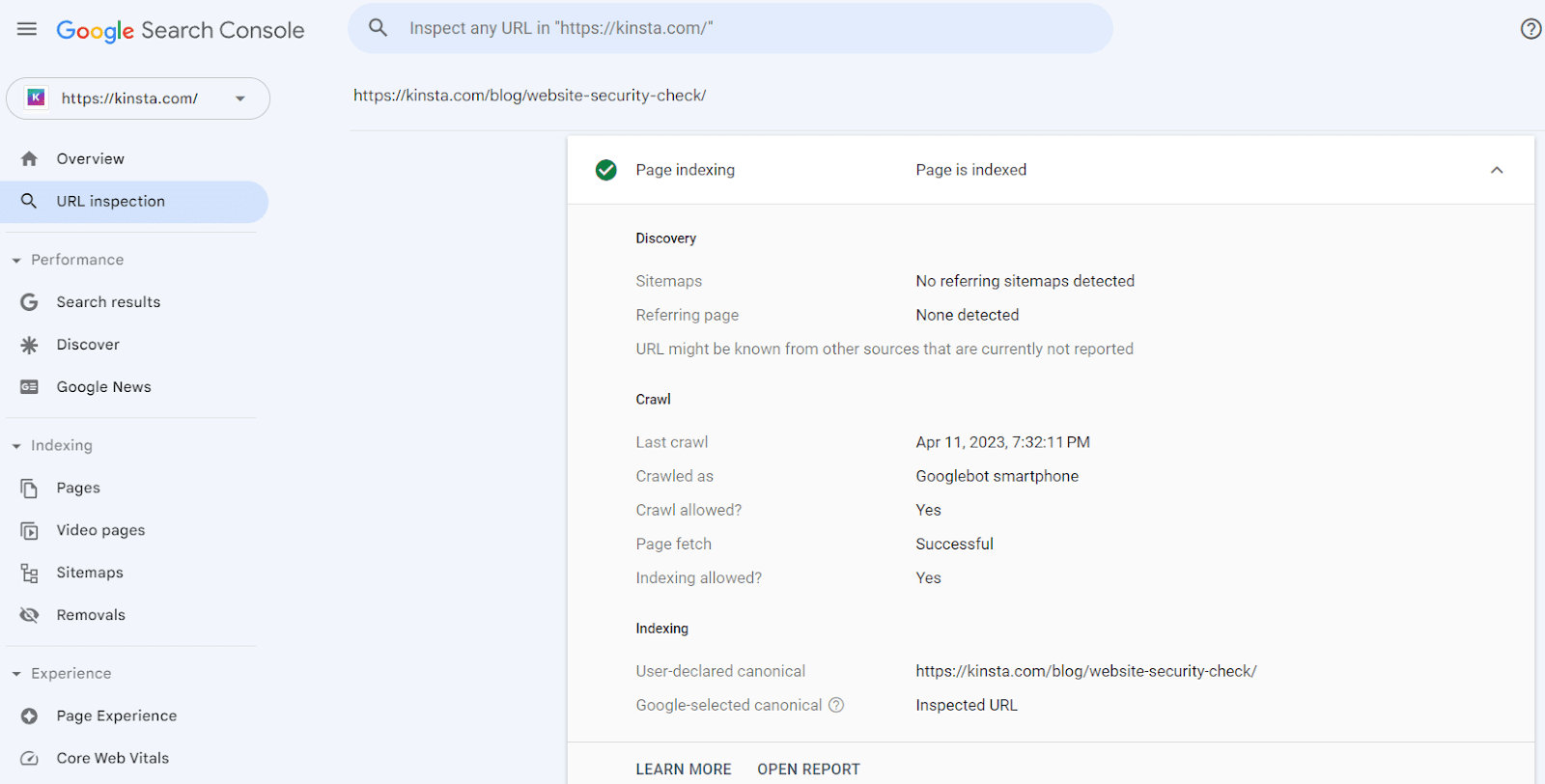Click the Sitemaps tree icon
Viewport: 1545px width, 784px height.
pyautogui.click(x=30, y=574)
